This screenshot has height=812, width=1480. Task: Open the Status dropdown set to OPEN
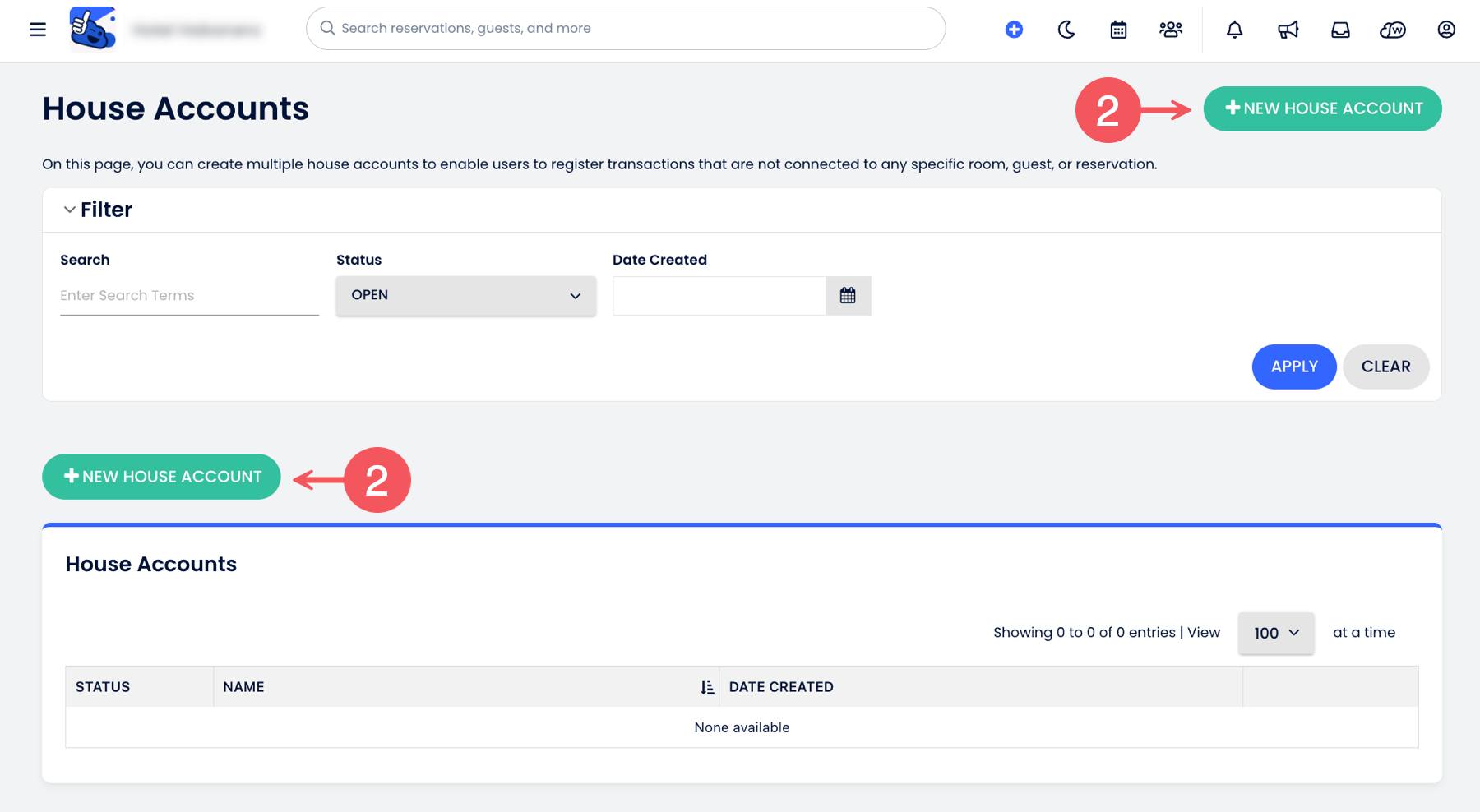(x=465, y=295)
